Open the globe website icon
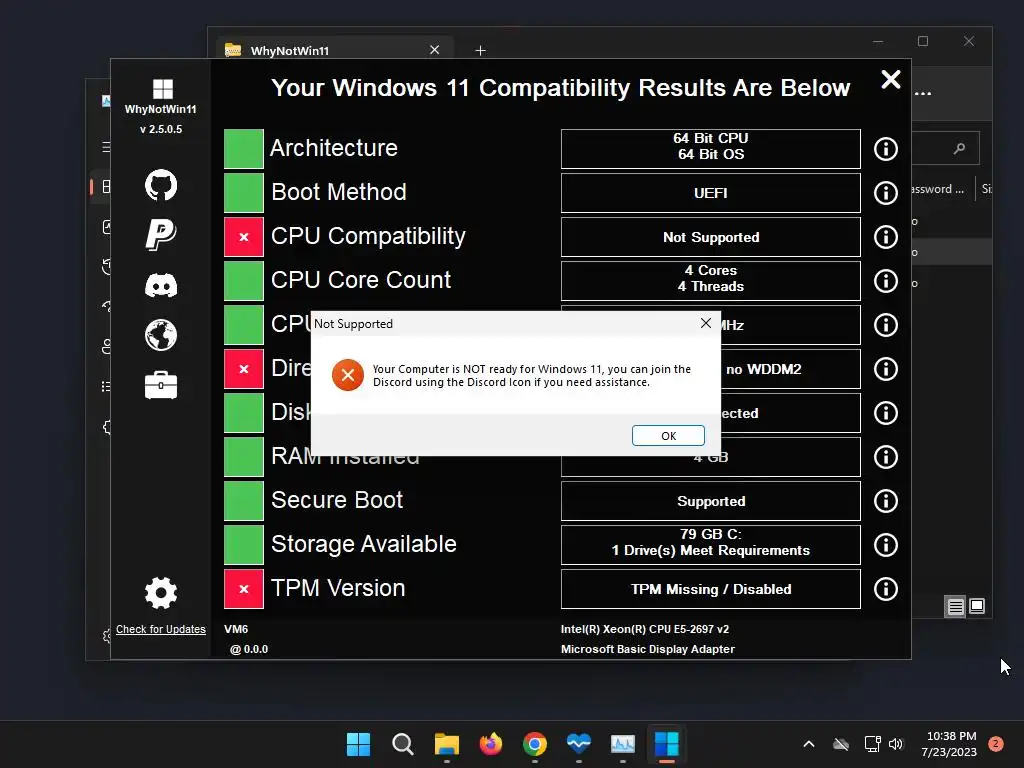The height and width of the screenshot is (768, 1024). 161,335
